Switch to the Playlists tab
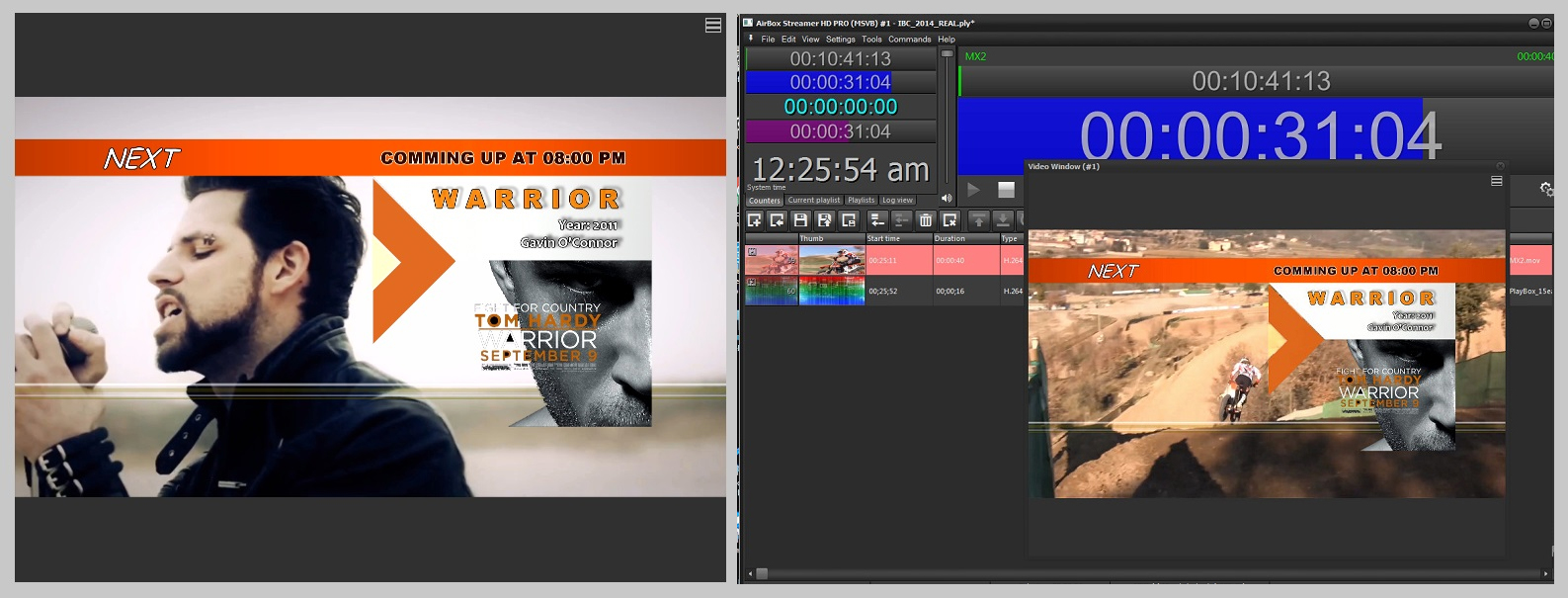This screenshot has height=598, width=1568. tap(862, 201)
